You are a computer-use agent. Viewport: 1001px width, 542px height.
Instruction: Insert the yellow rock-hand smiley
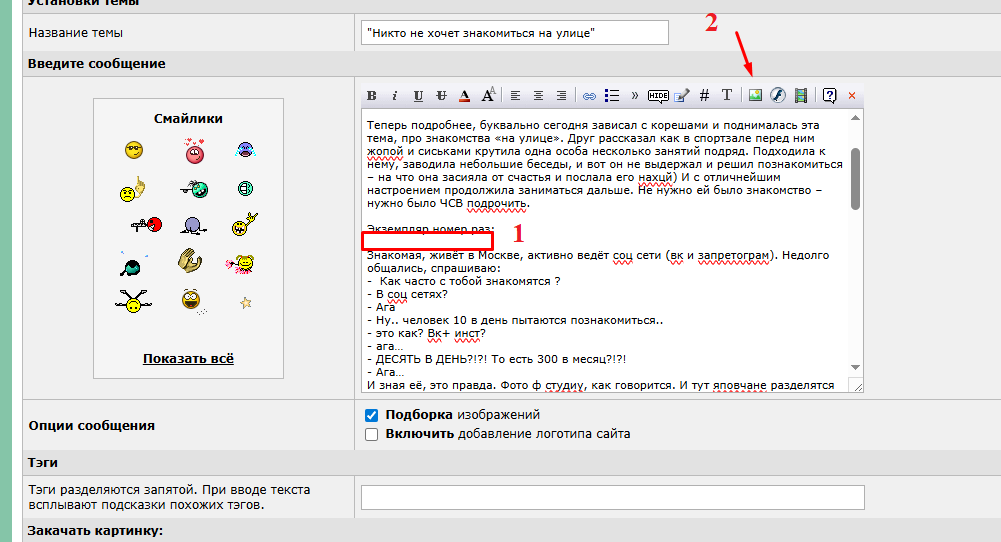coord(245,225)
